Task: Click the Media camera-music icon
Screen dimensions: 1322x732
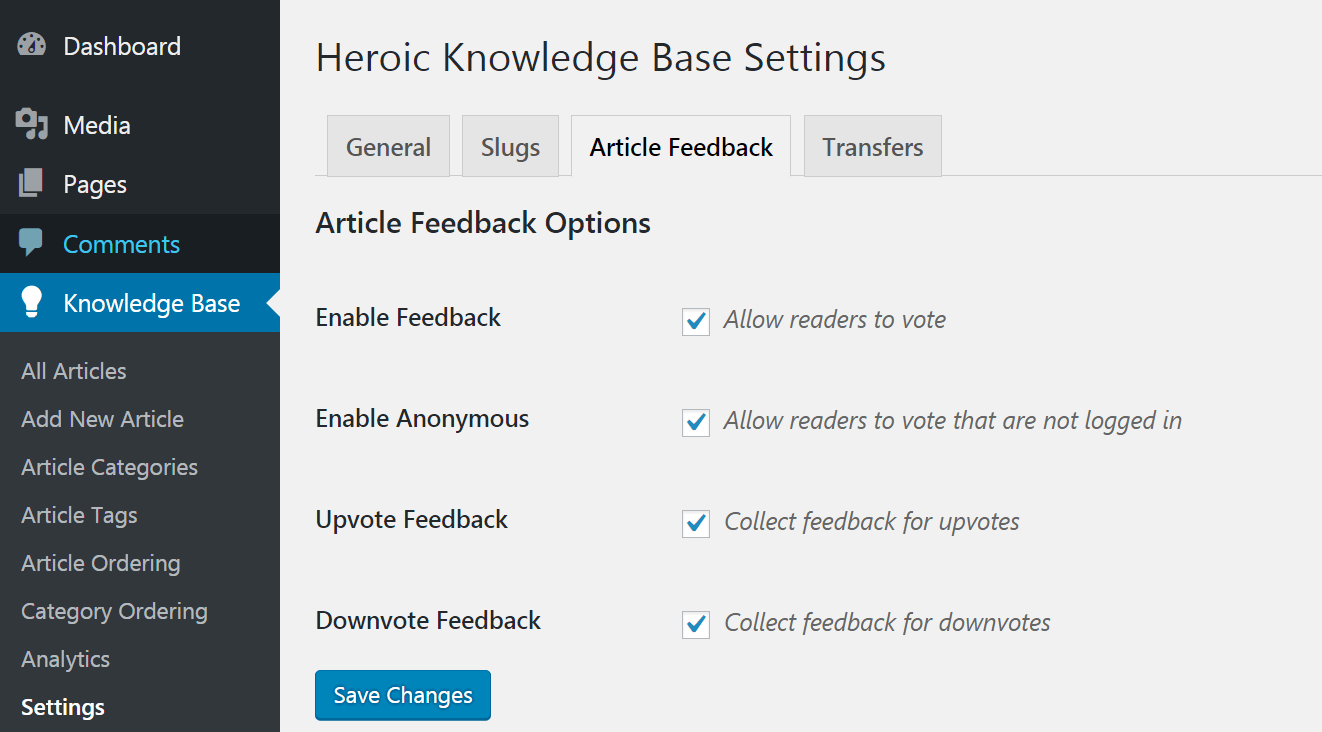Action: click(32, 125)
